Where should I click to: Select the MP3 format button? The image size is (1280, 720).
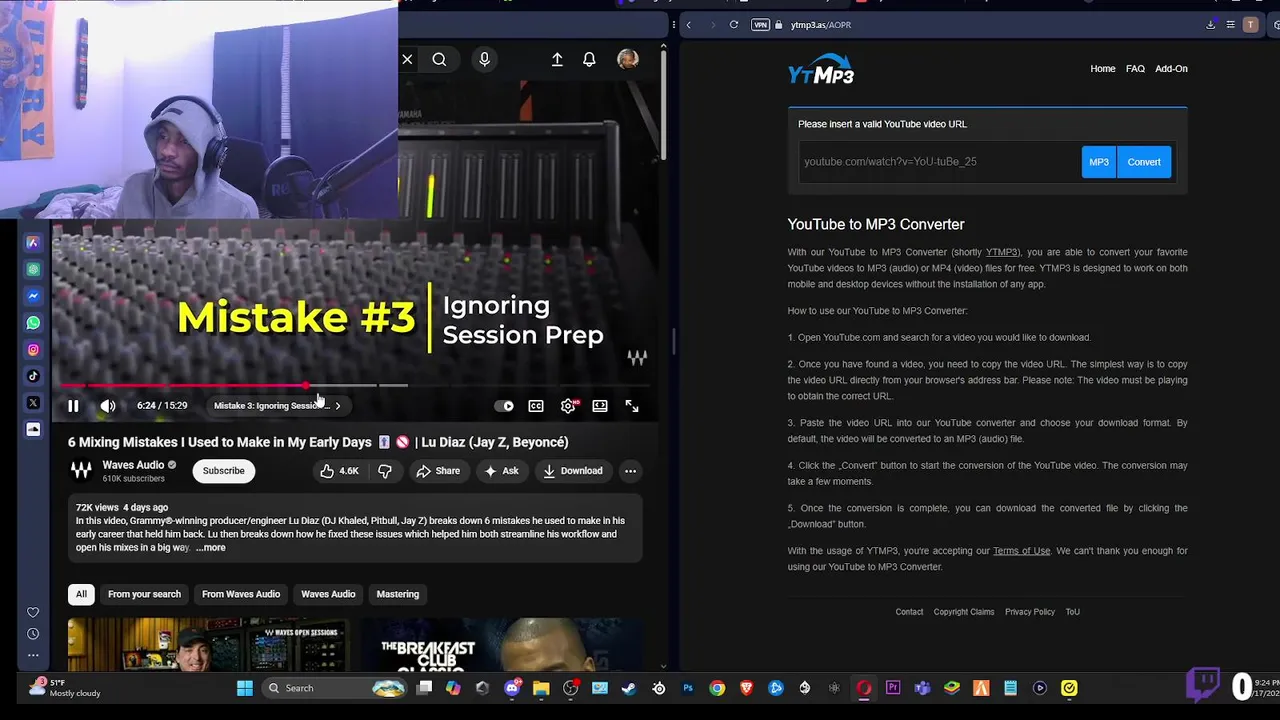[1099, 162]
